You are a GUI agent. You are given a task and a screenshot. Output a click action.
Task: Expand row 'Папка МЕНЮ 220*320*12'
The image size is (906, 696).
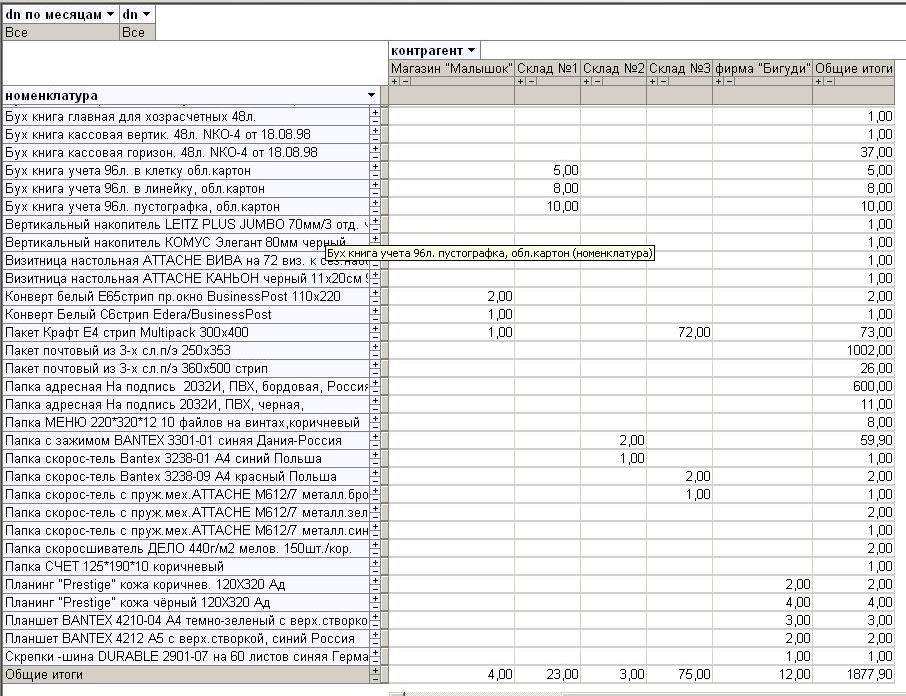pos(375,419)
